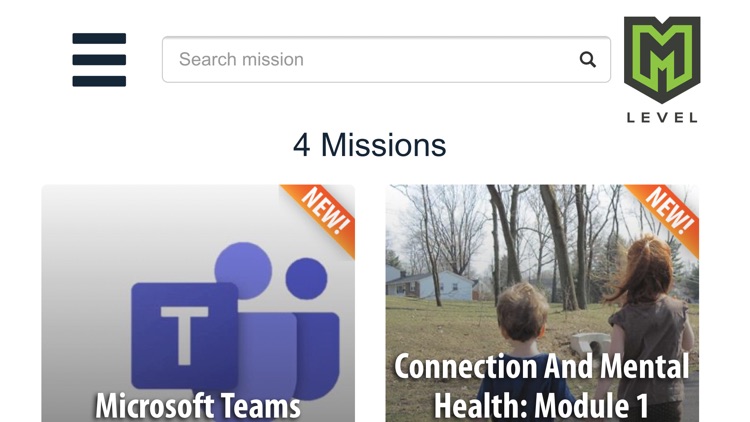This screenshot has height=422, width=750.
Task: Click the LEVEL text under the logo
Action: tap(662, 117)
